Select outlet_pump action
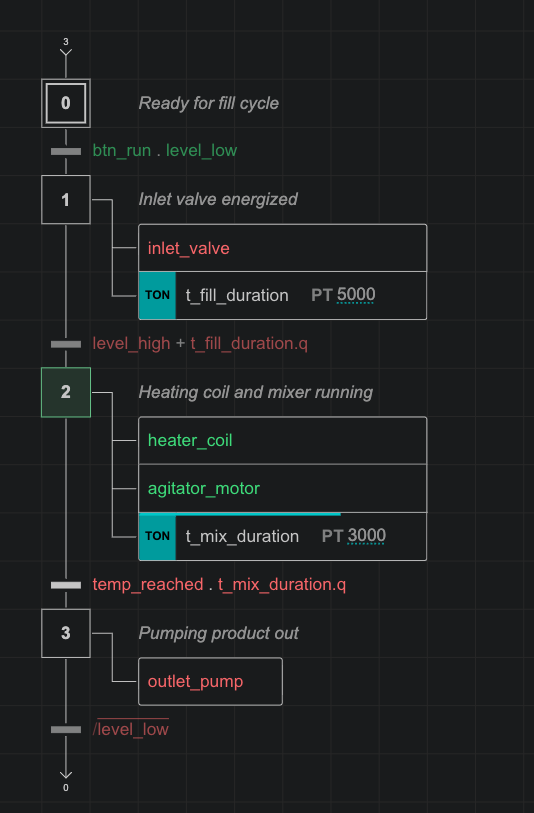534x813 pixels. (210, 681)
